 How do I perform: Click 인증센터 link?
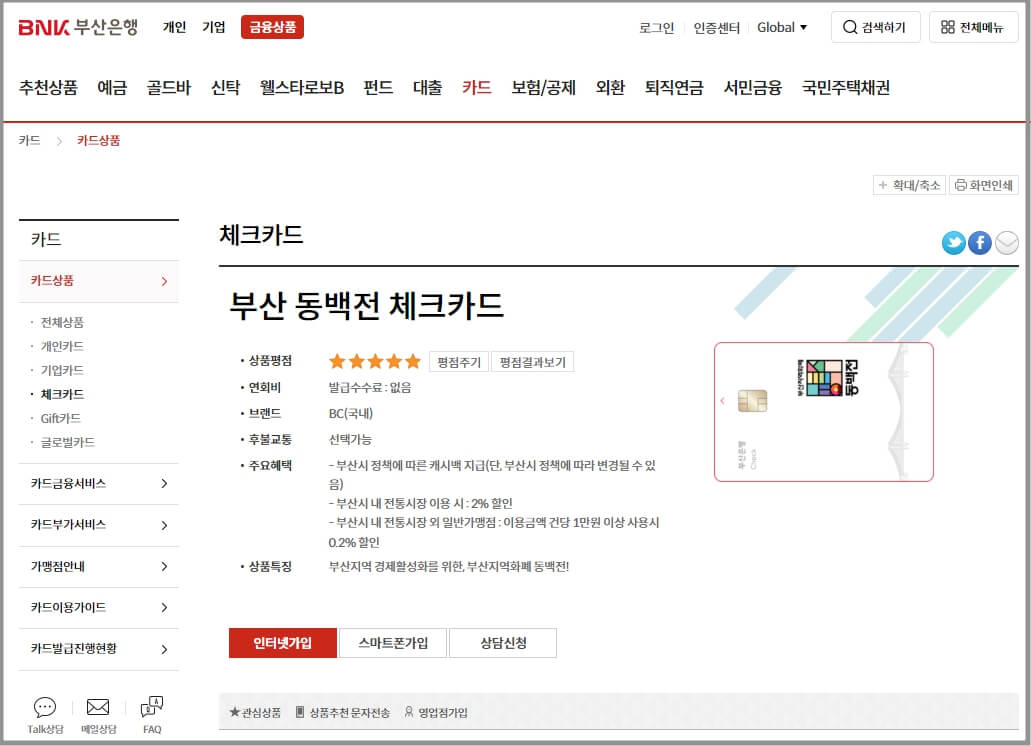(x=717, y=28)
